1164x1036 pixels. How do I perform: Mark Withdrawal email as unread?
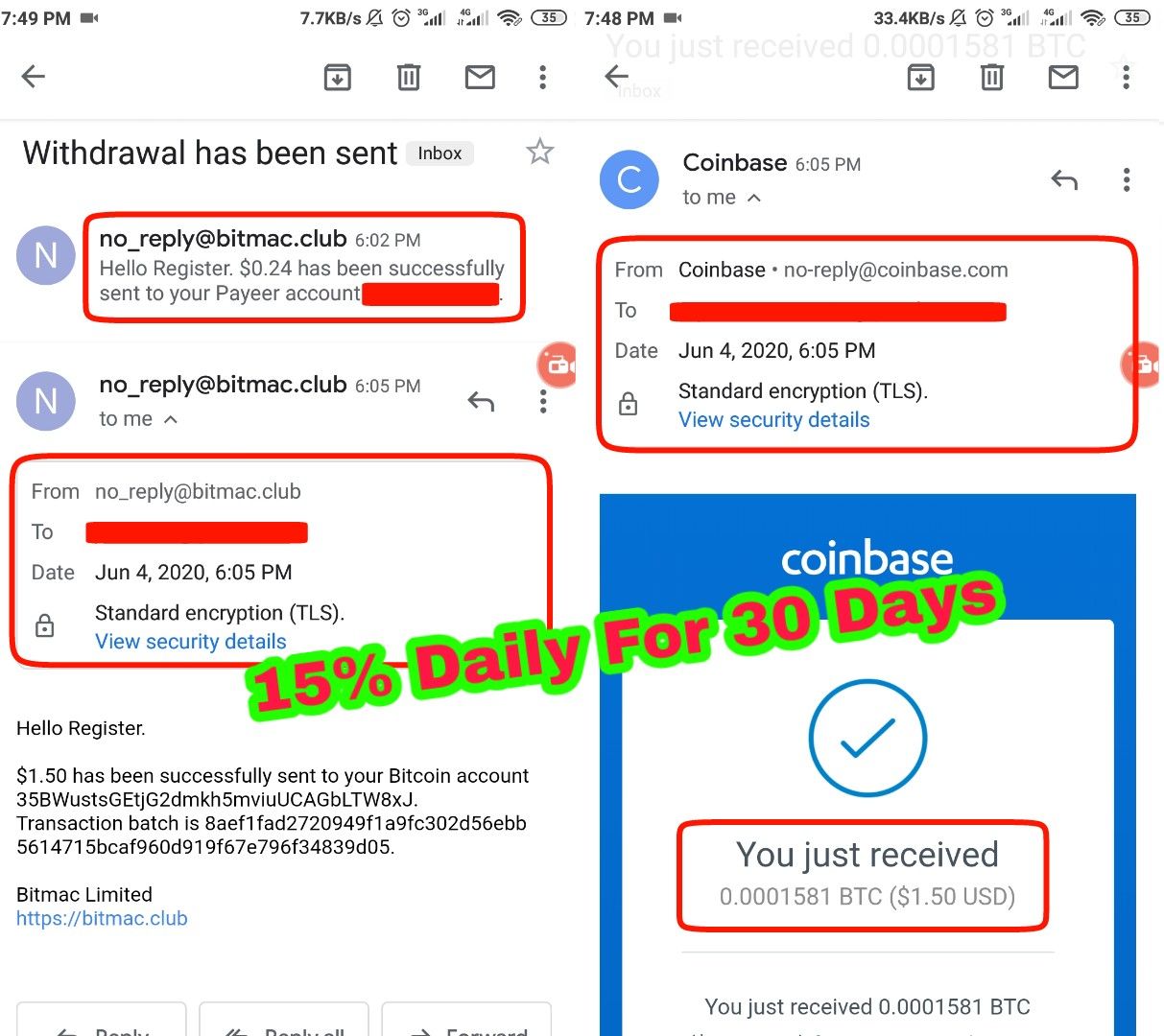(480, 77)
